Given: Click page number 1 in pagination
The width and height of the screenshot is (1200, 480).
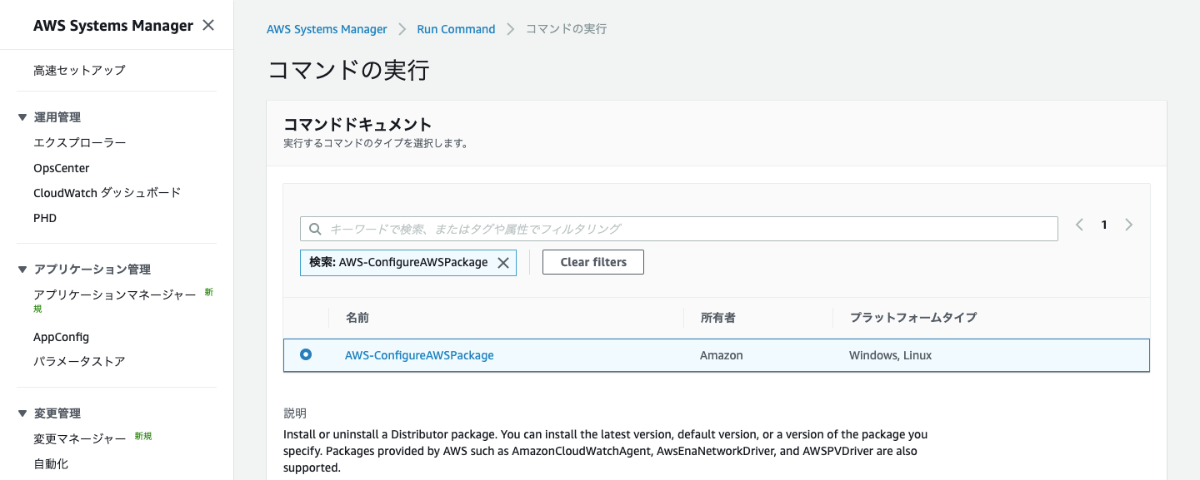Looking at the screenshot, I should coord(1104,225).
